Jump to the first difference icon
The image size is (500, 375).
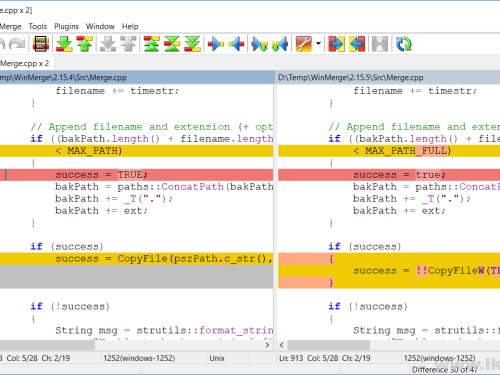[151, 44]
